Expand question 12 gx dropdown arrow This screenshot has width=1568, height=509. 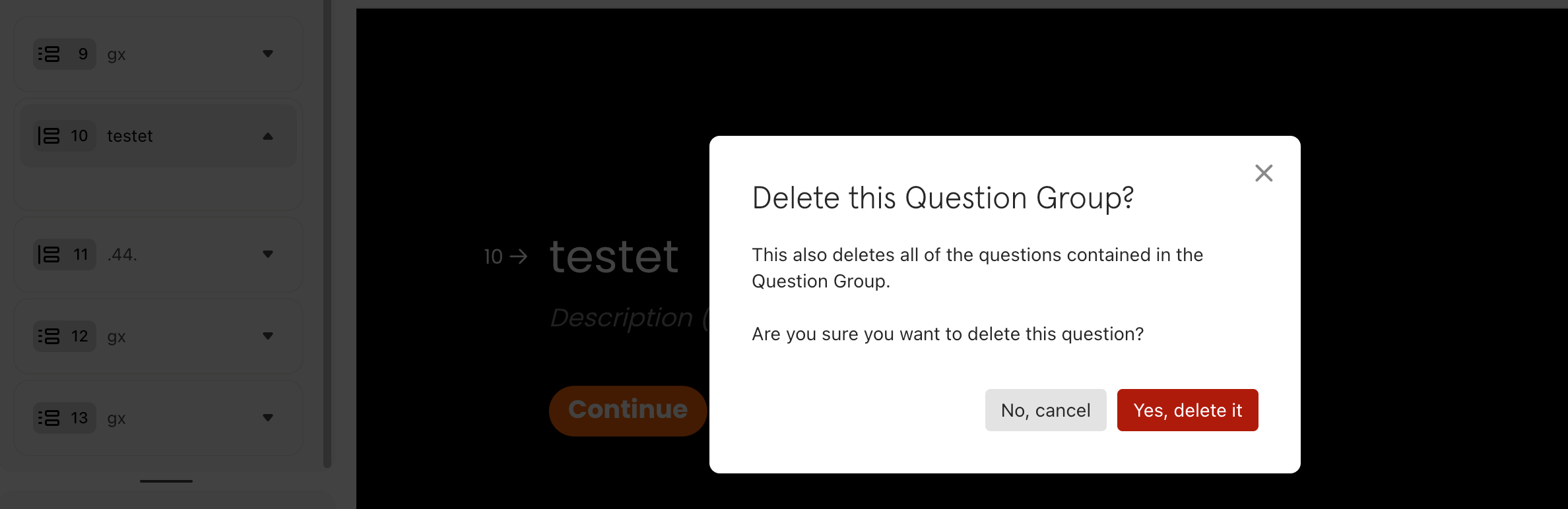coord(268,336)
